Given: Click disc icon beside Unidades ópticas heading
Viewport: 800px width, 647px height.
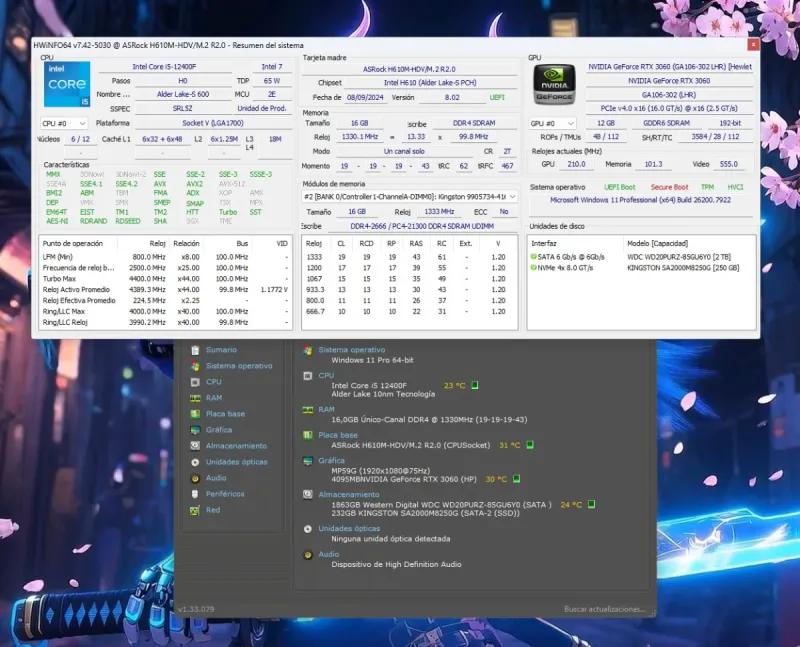Looking at the screenshot, I should coord(308,529).
